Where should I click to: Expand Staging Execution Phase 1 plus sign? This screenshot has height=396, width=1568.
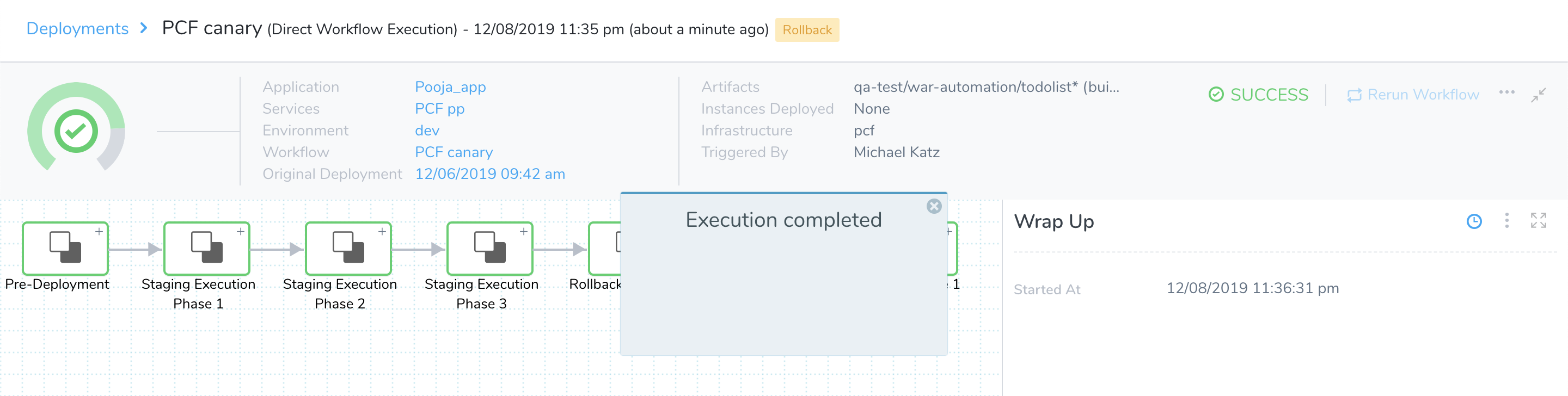click(241, 232)
